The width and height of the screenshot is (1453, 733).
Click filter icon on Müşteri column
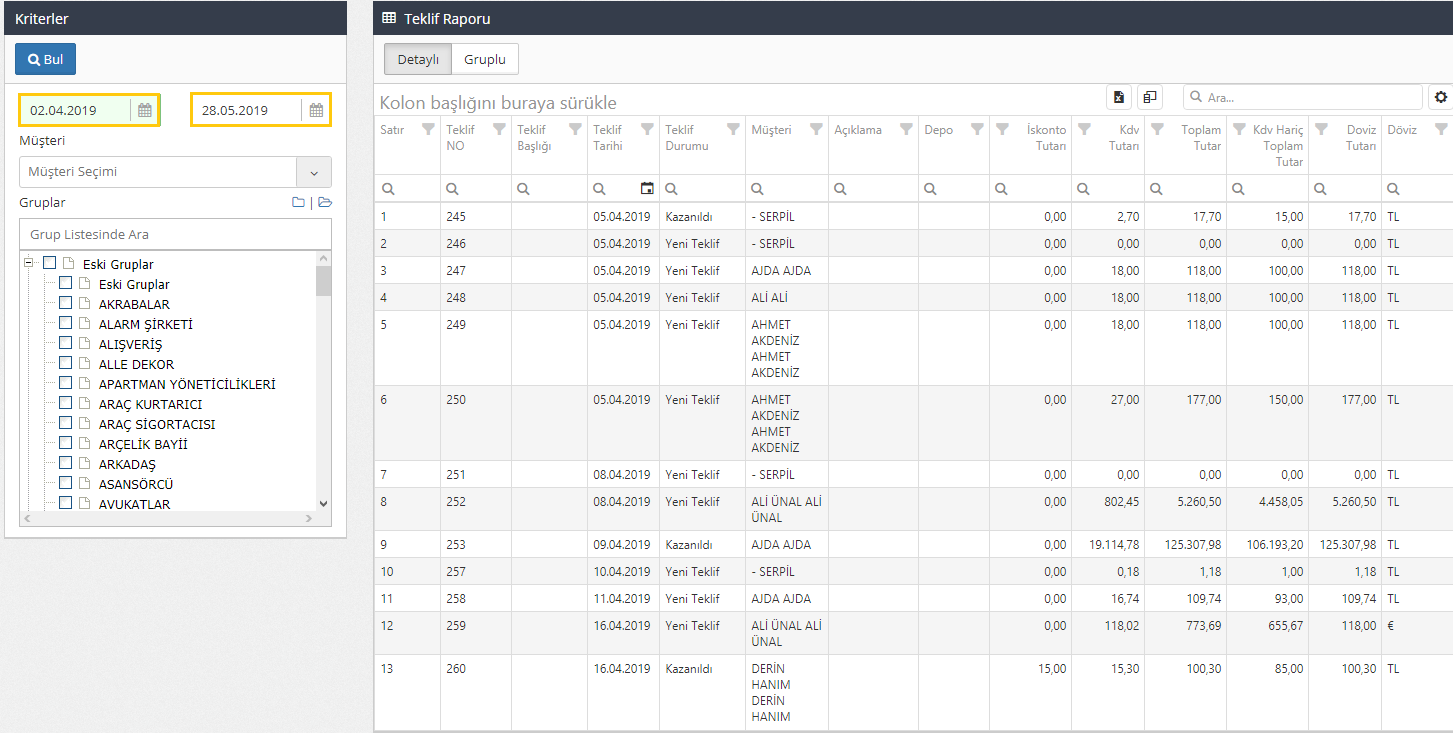816,129
